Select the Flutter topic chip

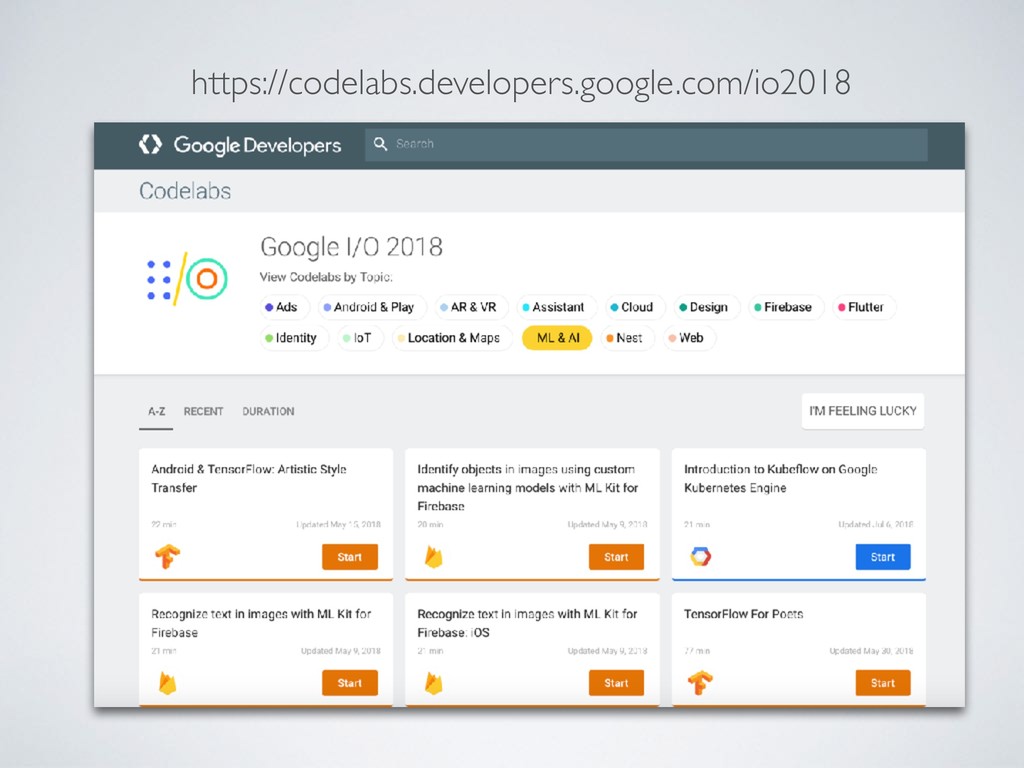(x=863, y=307)
